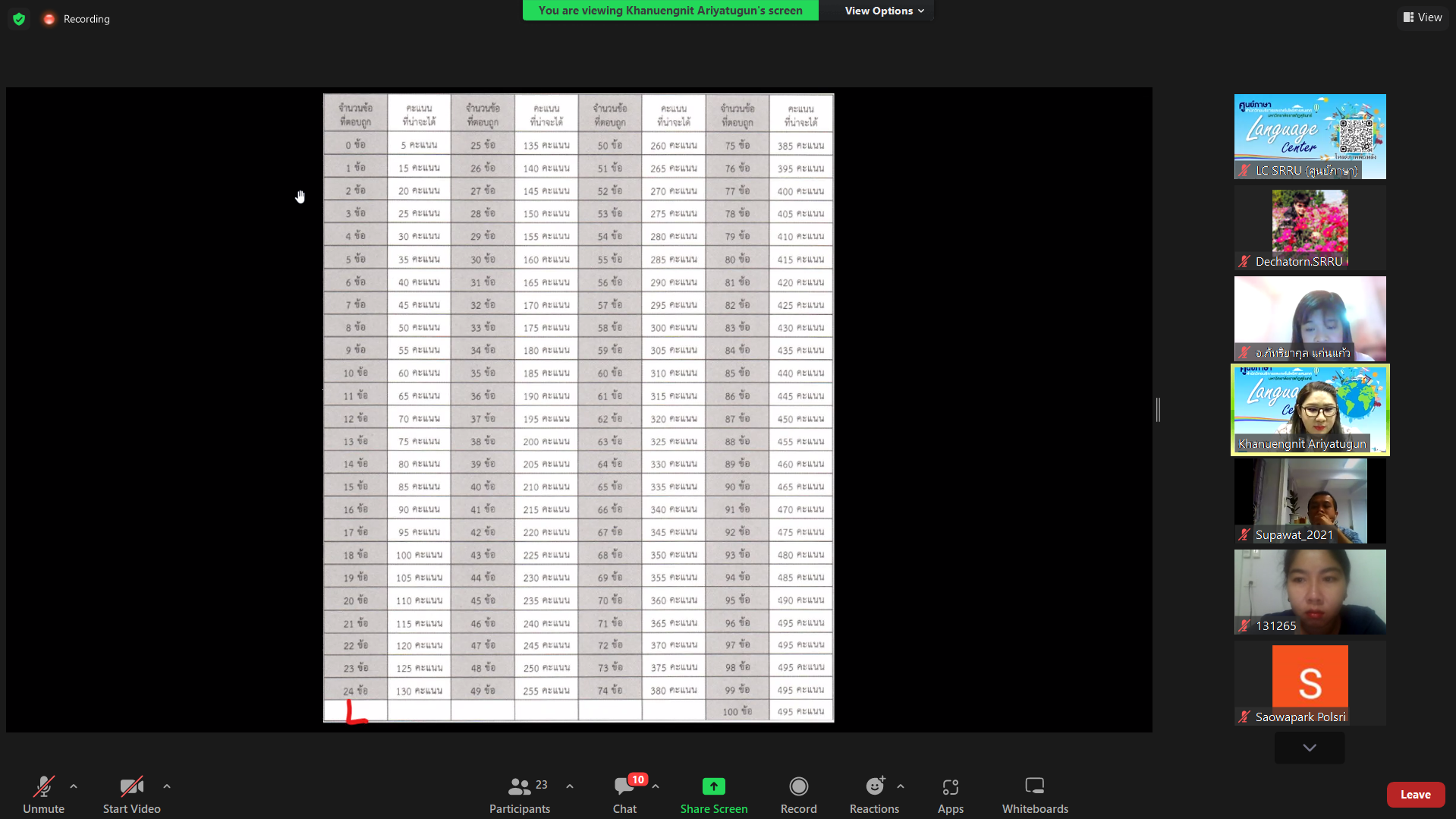
Task: Open the Chat panel icon
Action: [624, 786]
